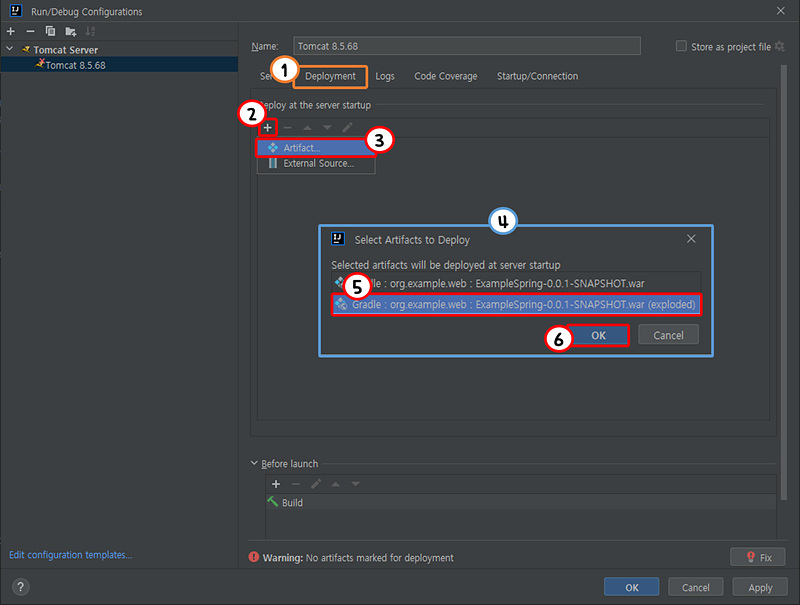Select the Build task row
This screenshot has height=605, width=800.
point(520,502)
